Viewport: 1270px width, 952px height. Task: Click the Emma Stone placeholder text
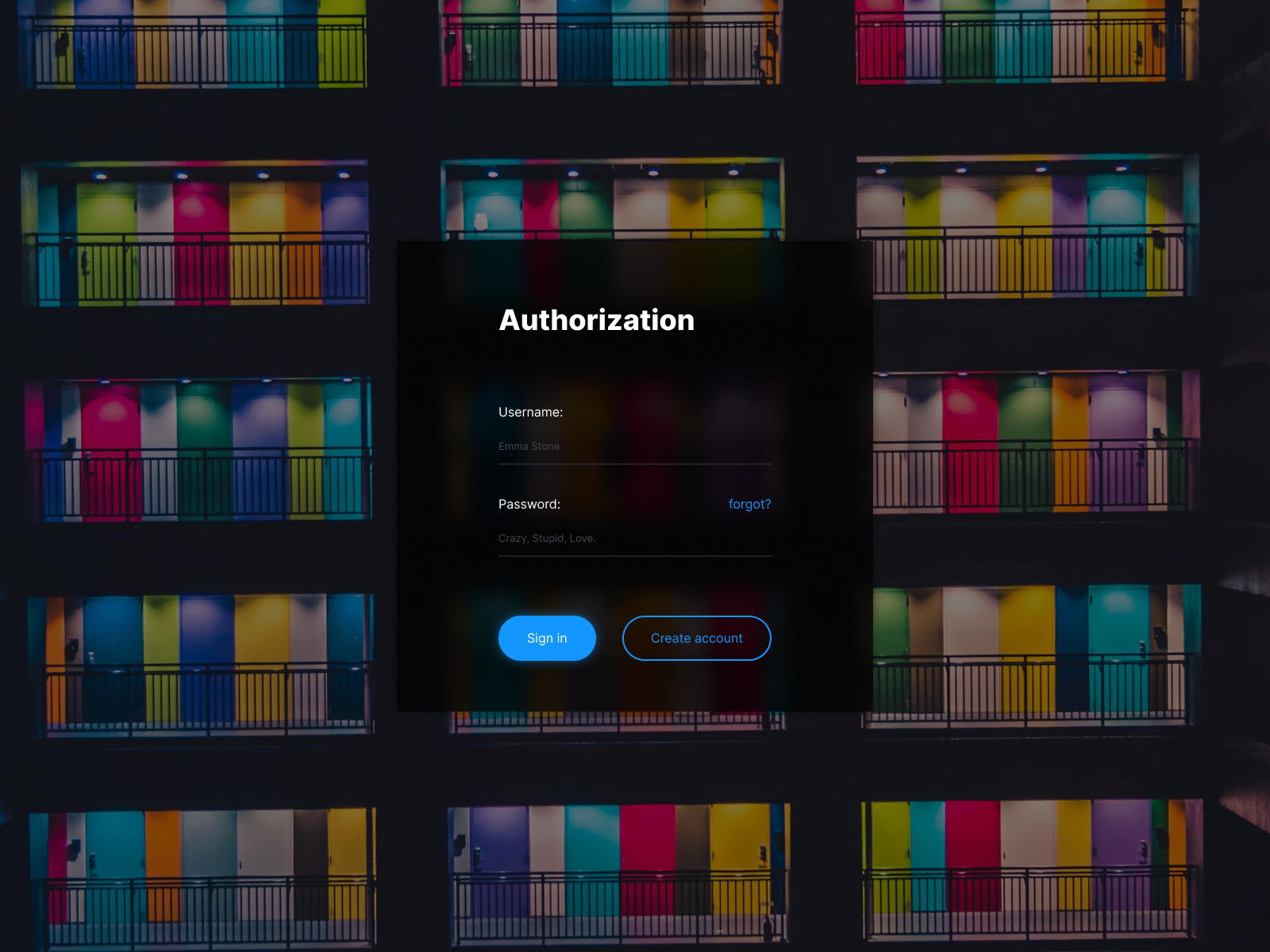(x=529, y=447)
